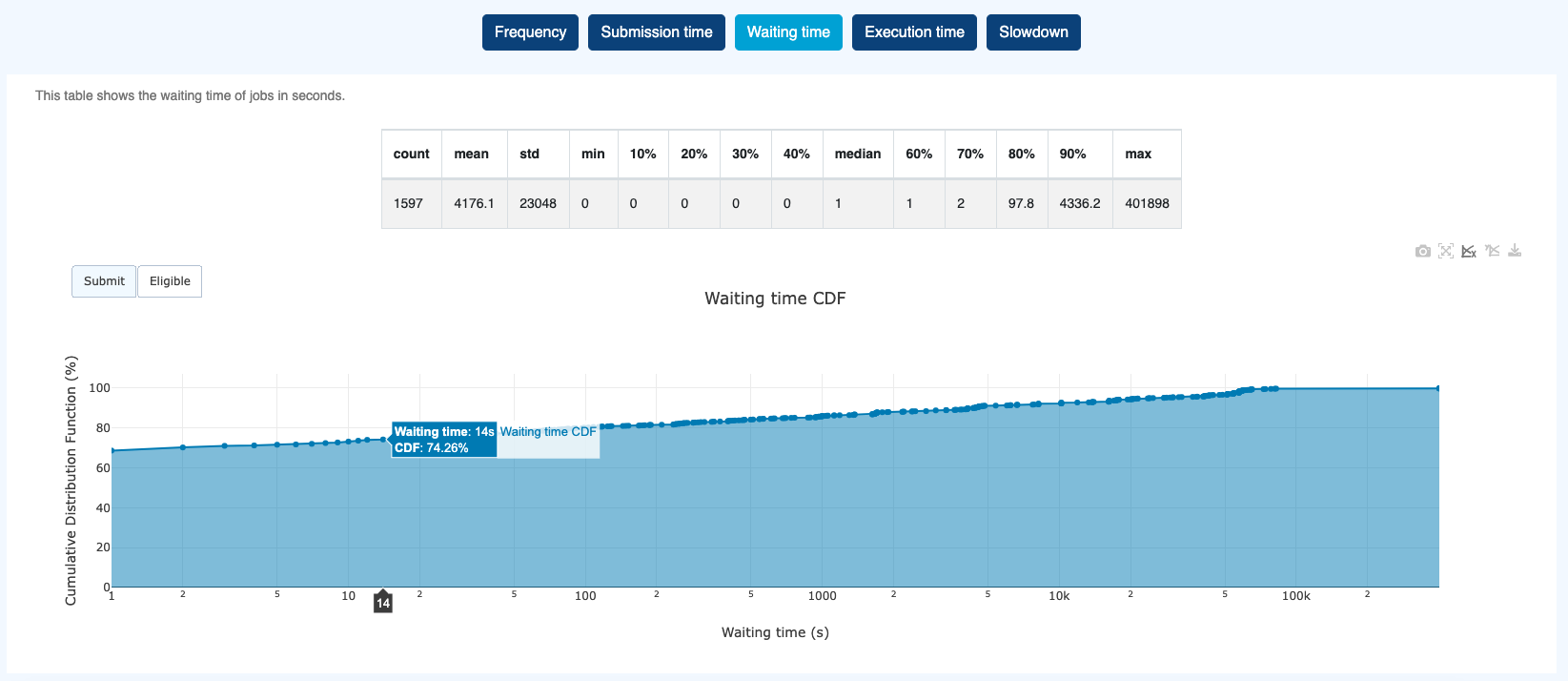The image size is (1568, 681).
Task: Click the Waiting time CDF chart title
Action: point(775,299)
